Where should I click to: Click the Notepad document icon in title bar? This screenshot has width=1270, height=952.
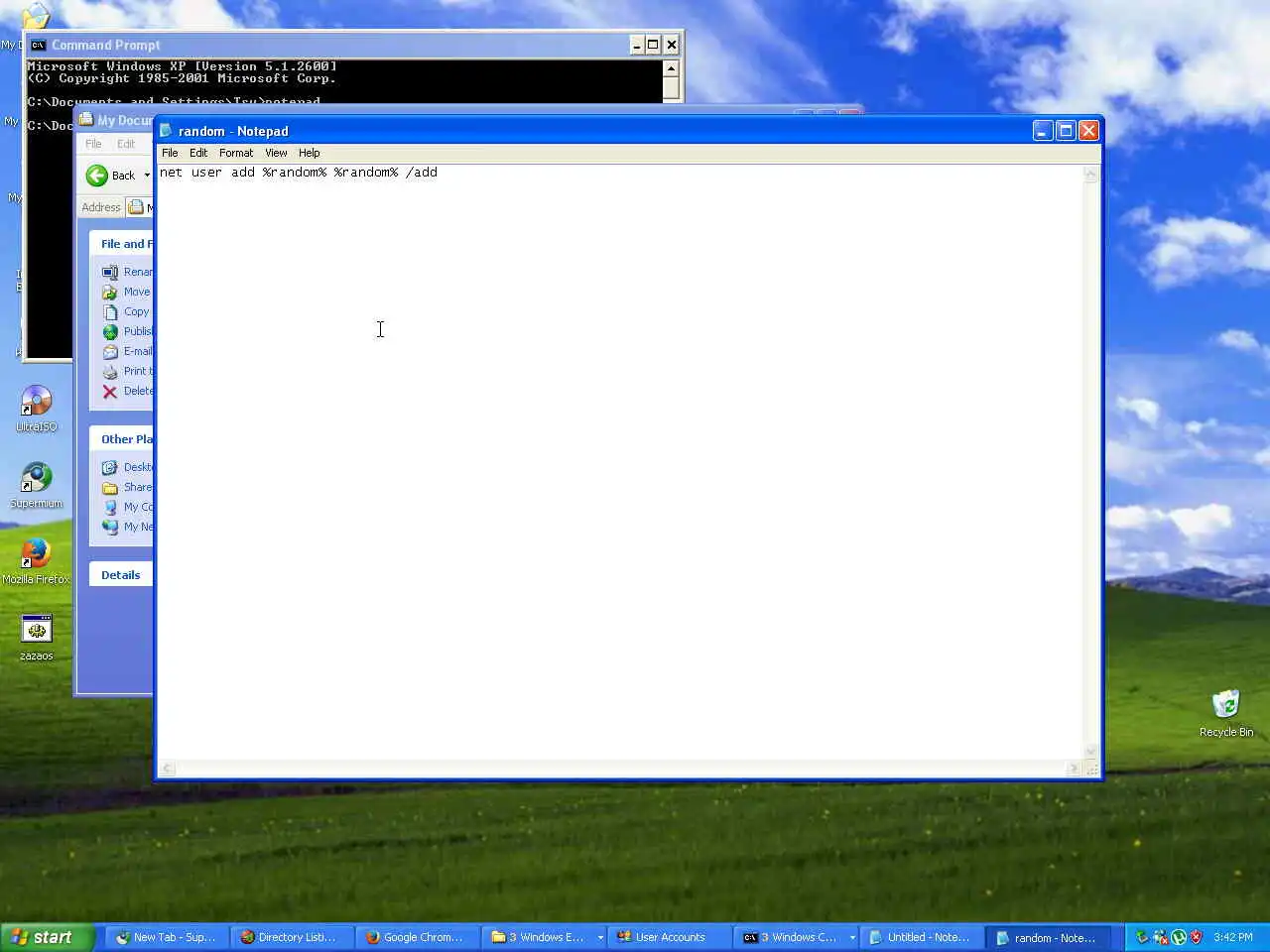pyautogui.click(x=166, y=131)
